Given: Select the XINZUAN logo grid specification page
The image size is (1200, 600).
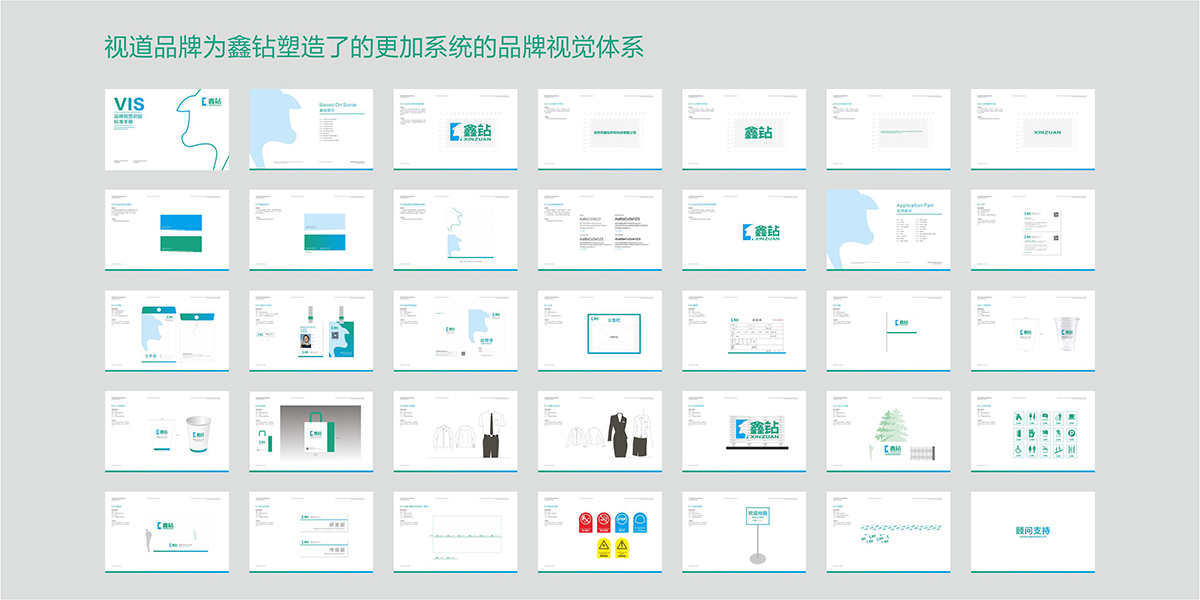Looking at the screenshot, I should pos(455,129).
